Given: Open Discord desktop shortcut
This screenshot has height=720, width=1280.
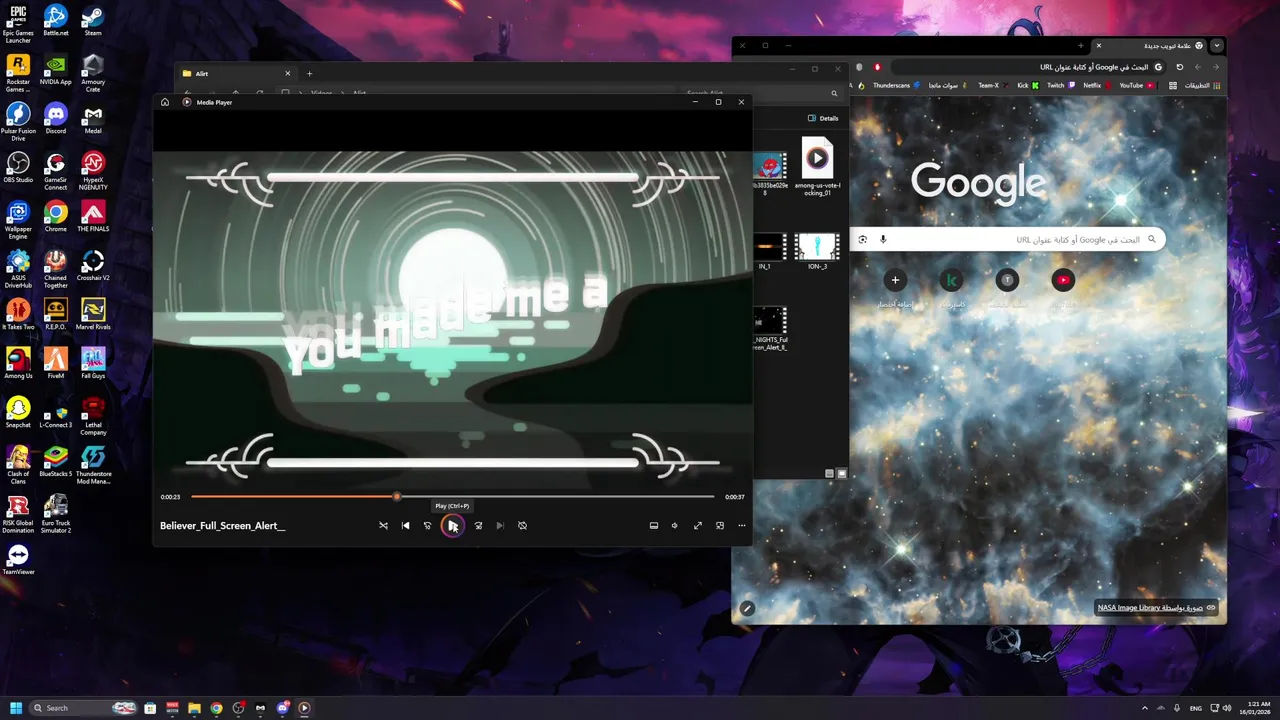Looking at the screenshot, I should [x=56, y=118].
